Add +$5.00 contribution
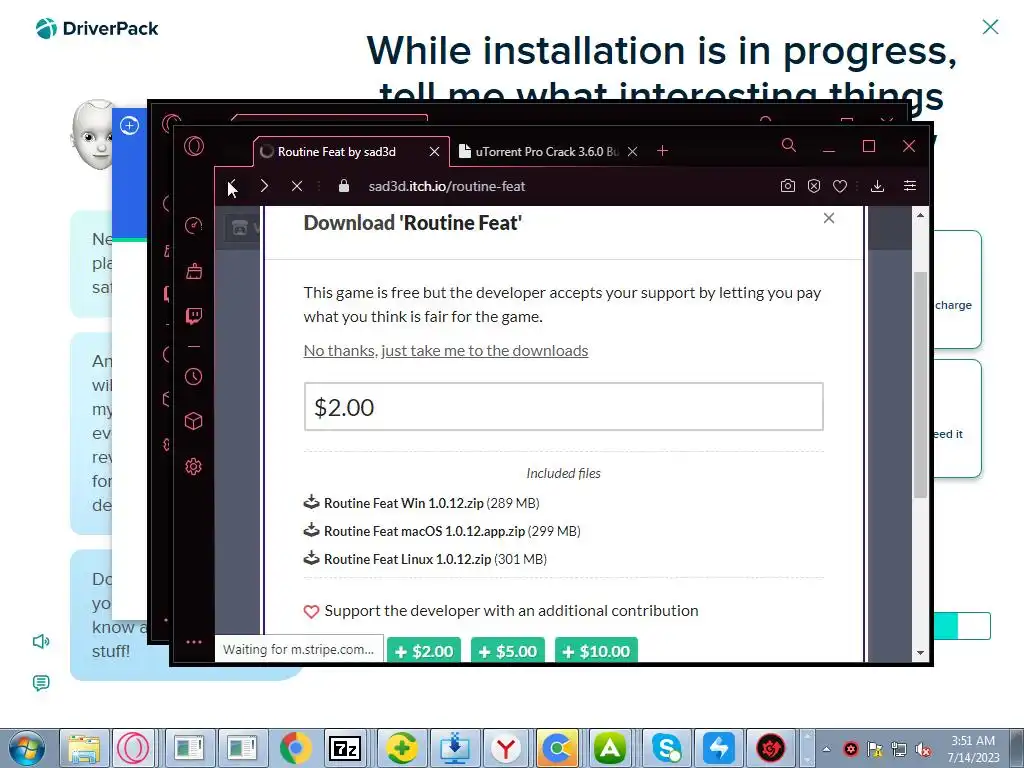This screenshot has height=768, width=1024. click(507, 650)
